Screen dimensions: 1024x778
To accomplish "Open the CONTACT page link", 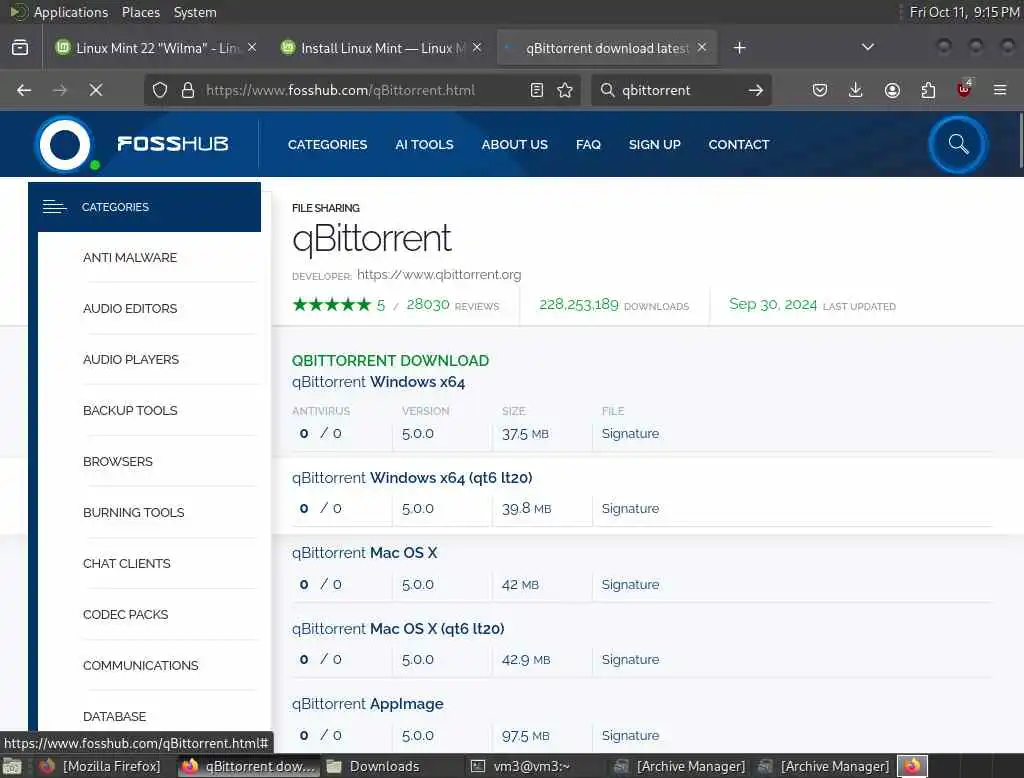I will click(x=739, y=144).
